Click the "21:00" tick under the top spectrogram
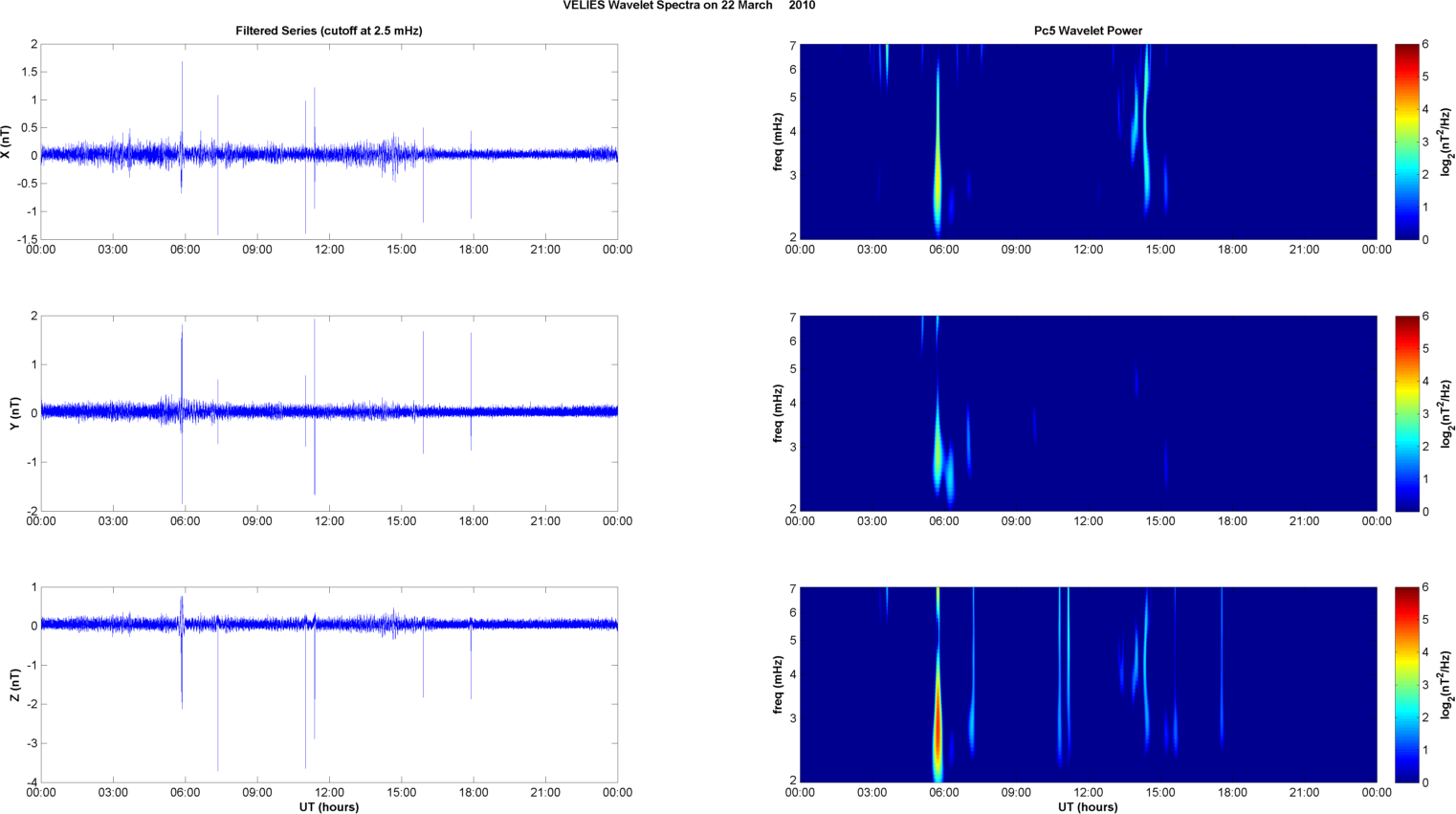1456x814 pixels. coord(1304,249)
